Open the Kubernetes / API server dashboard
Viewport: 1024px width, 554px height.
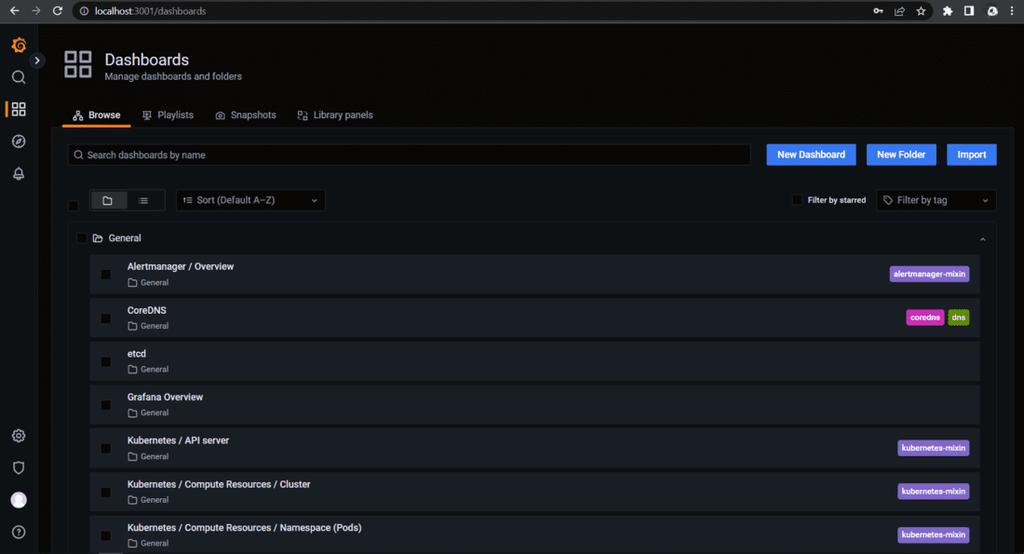coord(178,440)
